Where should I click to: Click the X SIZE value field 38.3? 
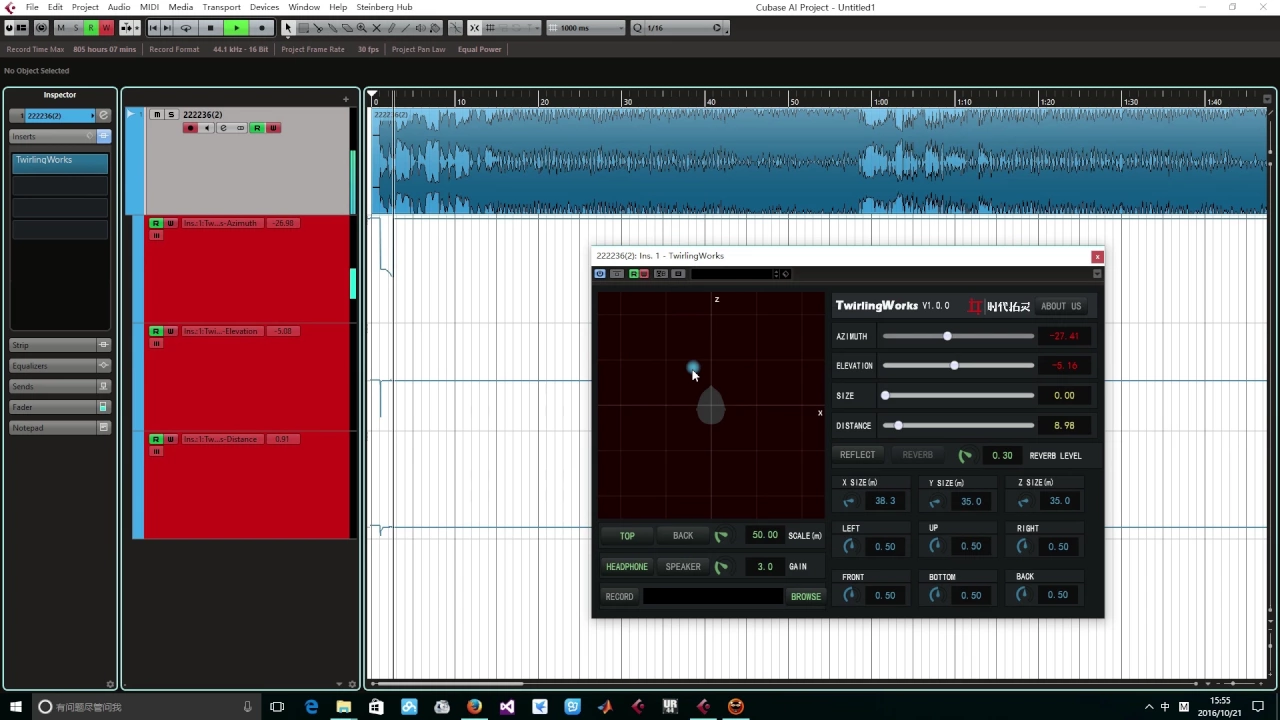[885, 501]
